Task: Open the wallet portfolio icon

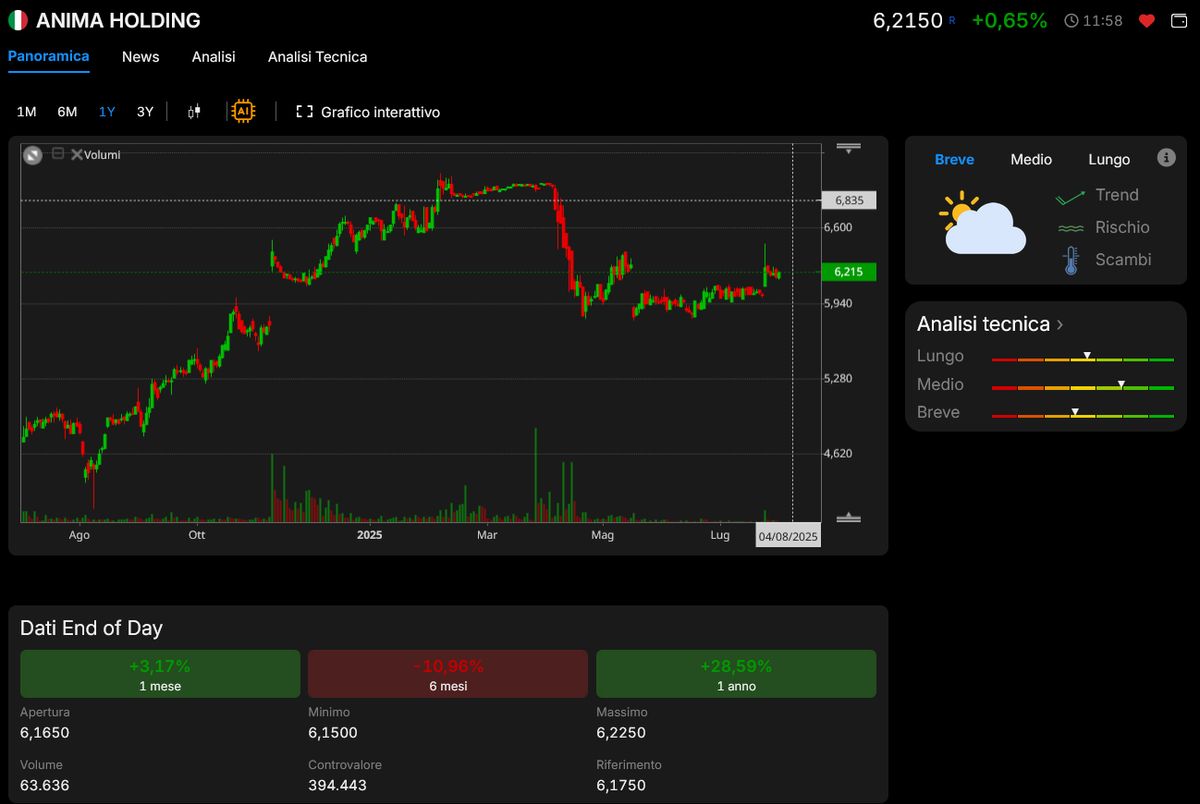Action: coord(1179,20)
